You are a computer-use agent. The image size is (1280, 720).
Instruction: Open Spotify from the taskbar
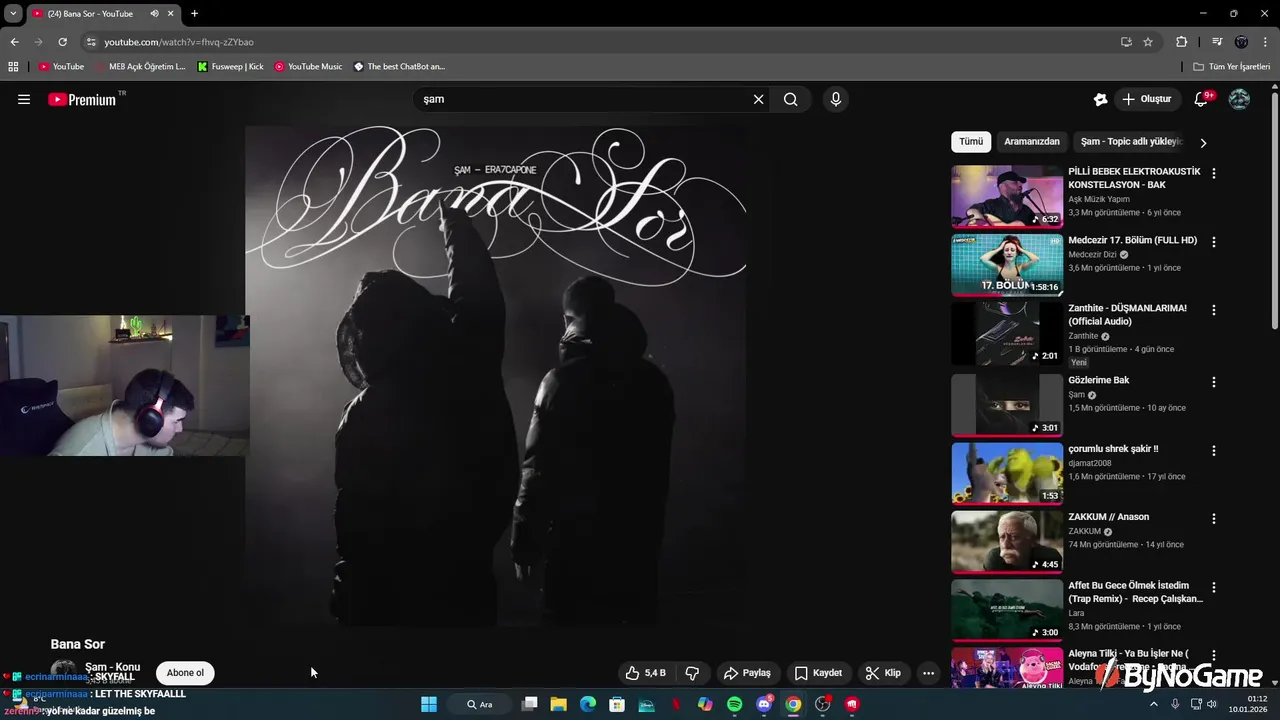coord(735,704)
